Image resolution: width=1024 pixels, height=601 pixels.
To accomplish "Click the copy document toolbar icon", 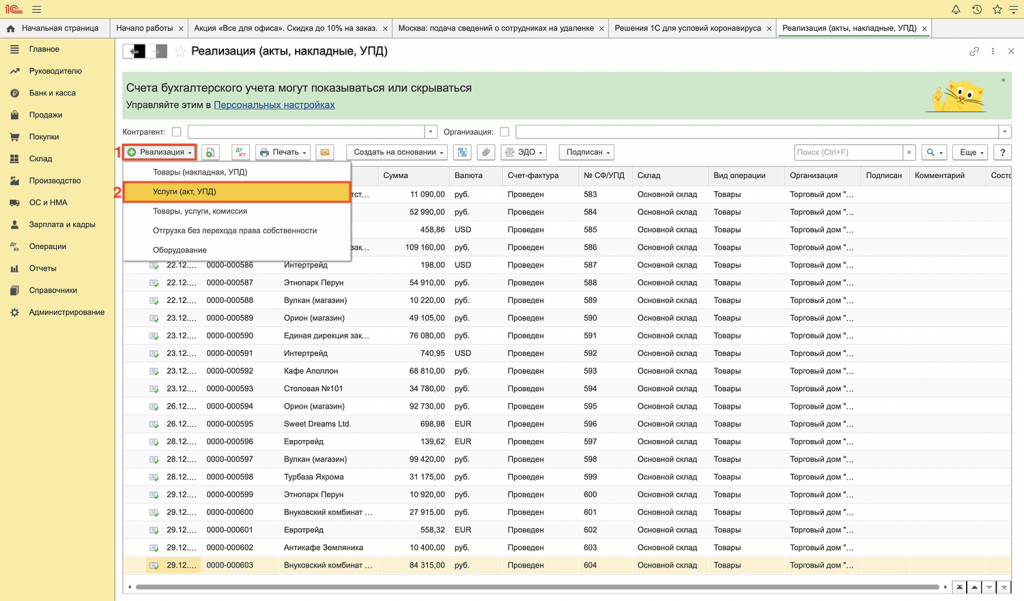I will [x=210, y=152].
